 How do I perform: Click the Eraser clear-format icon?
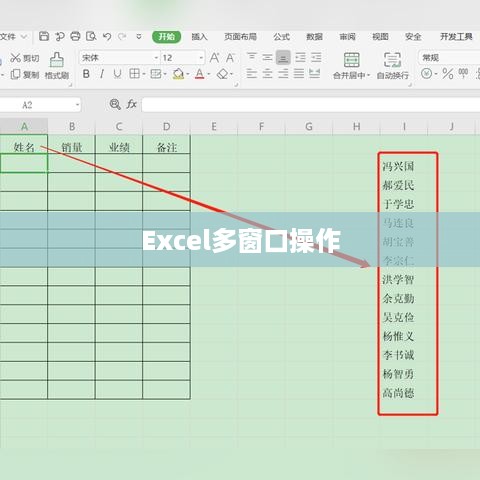click(x=222, y=74)
